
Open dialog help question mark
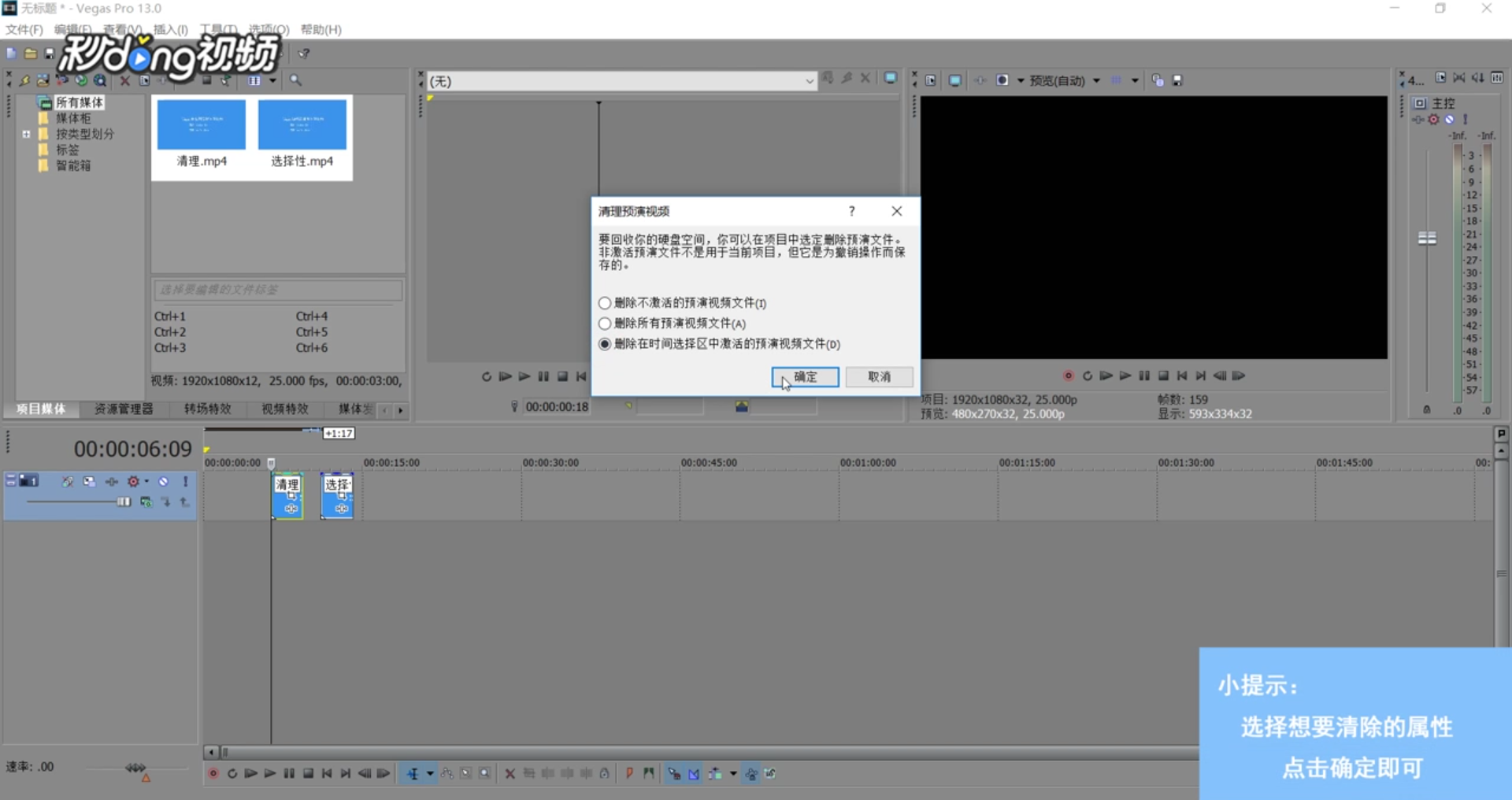coord(851,211)
